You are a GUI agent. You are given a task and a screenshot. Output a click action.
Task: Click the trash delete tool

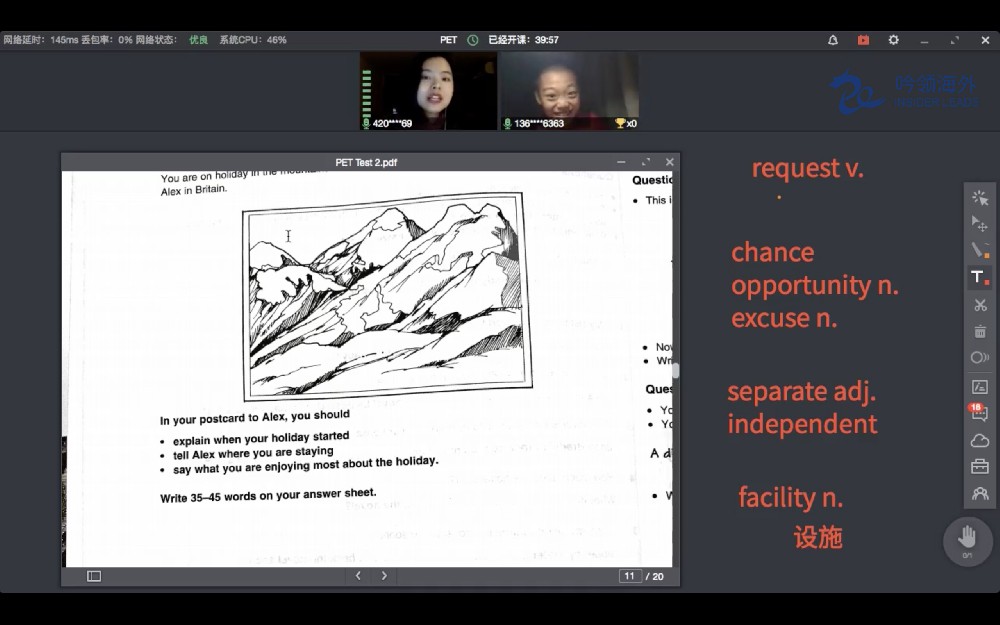[979, 331]
